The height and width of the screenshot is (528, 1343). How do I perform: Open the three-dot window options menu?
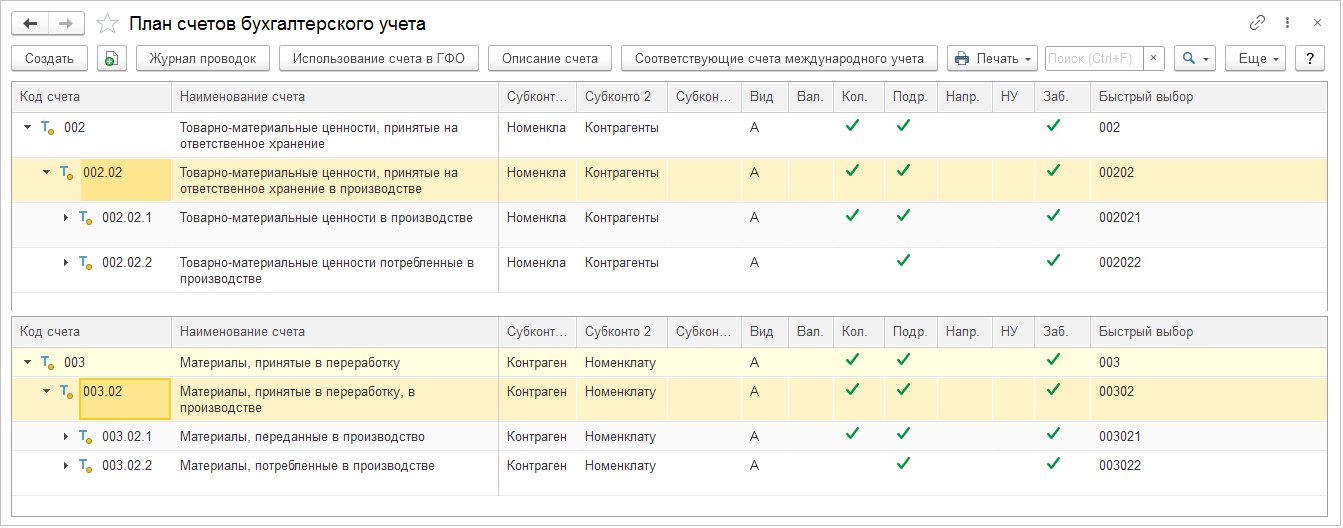tap(1286, 23)
